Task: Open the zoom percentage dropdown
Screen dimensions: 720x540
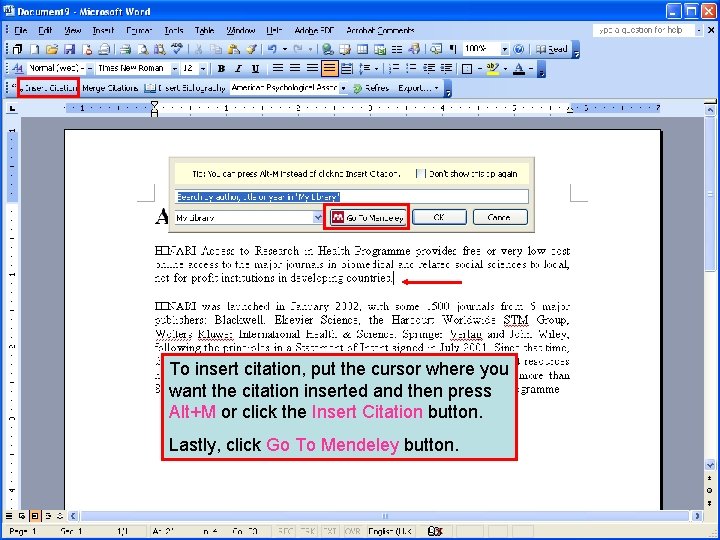Action: [505, 49]
